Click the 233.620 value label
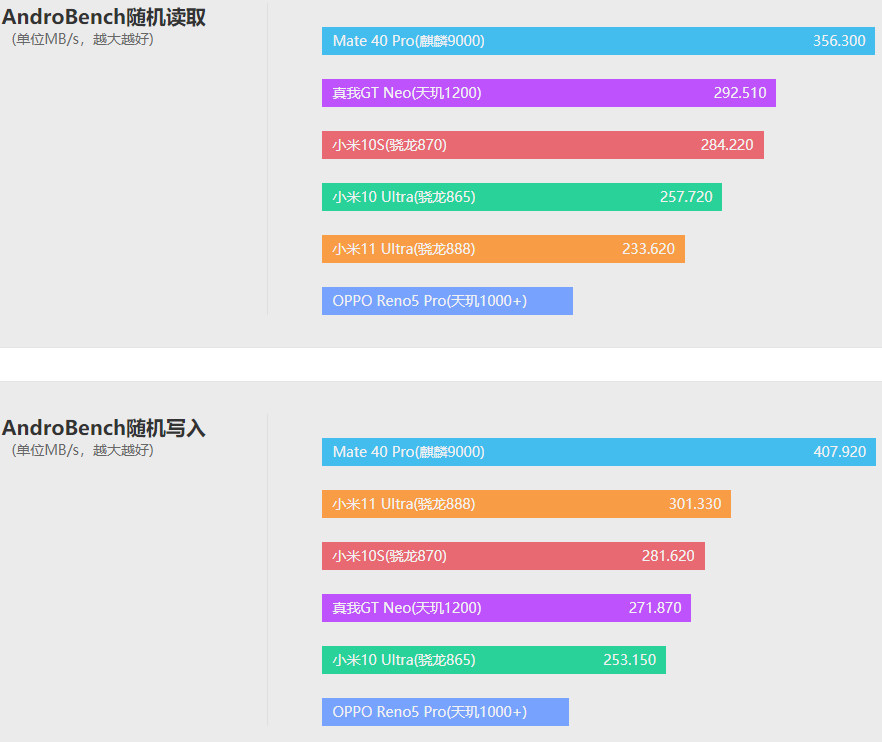This screenshot has height=742, width=882. pyautogui.click(x=648, y=249)
